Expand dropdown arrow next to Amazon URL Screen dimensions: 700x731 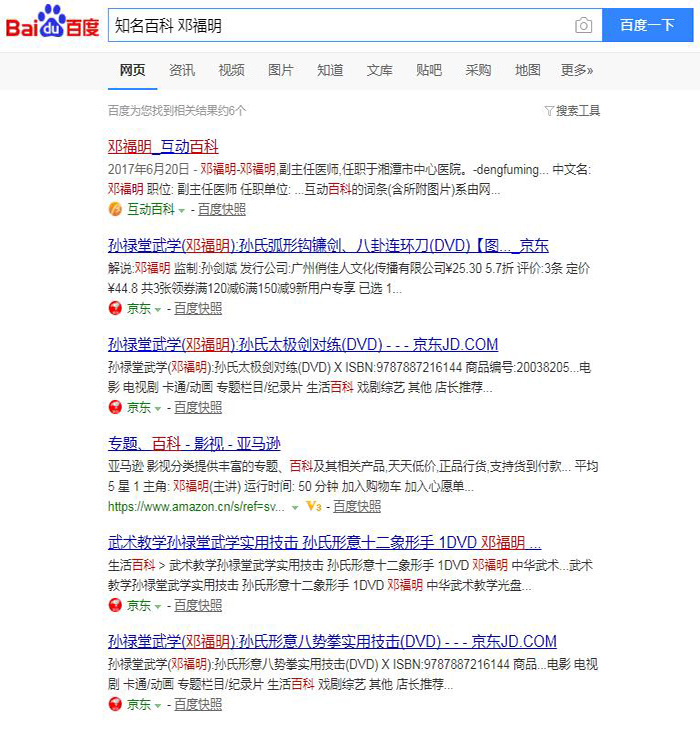tap(294, 508)
